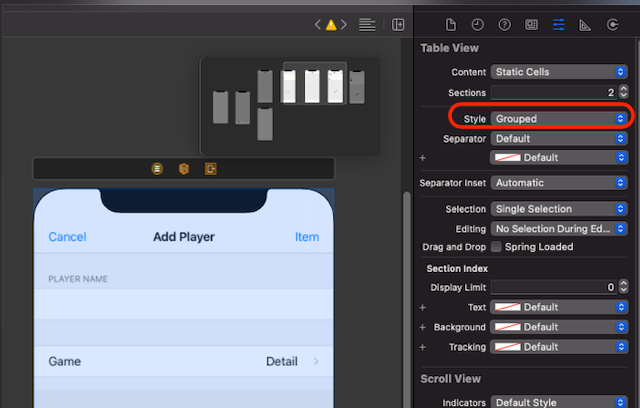Viewport: 640px width, 408px height.
Task: Click the storyboard minimap overview
Action: tap(290, 106)
